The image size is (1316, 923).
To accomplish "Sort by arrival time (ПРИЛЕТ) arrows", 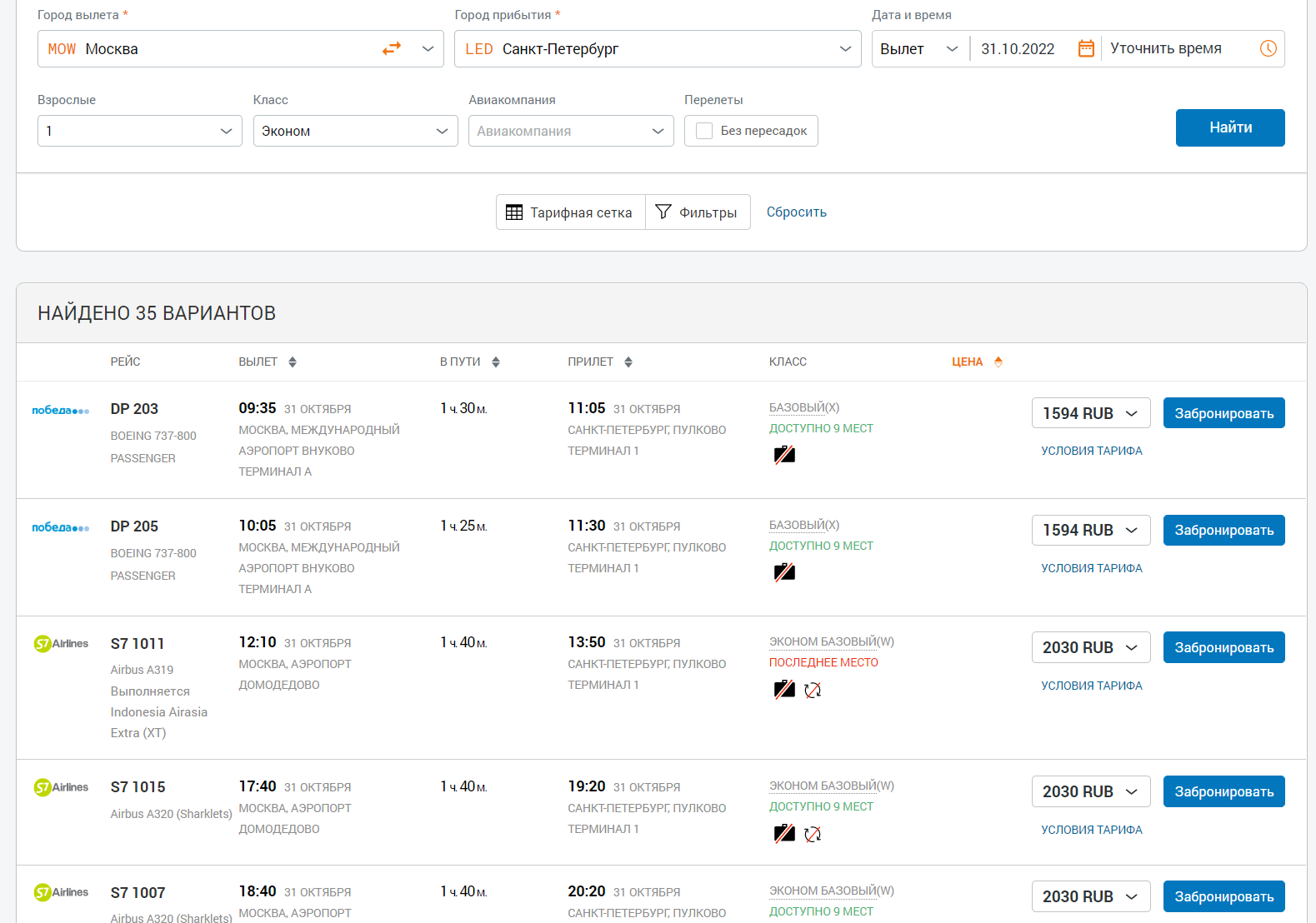I will pyautogui.click(x=628, y=362).
